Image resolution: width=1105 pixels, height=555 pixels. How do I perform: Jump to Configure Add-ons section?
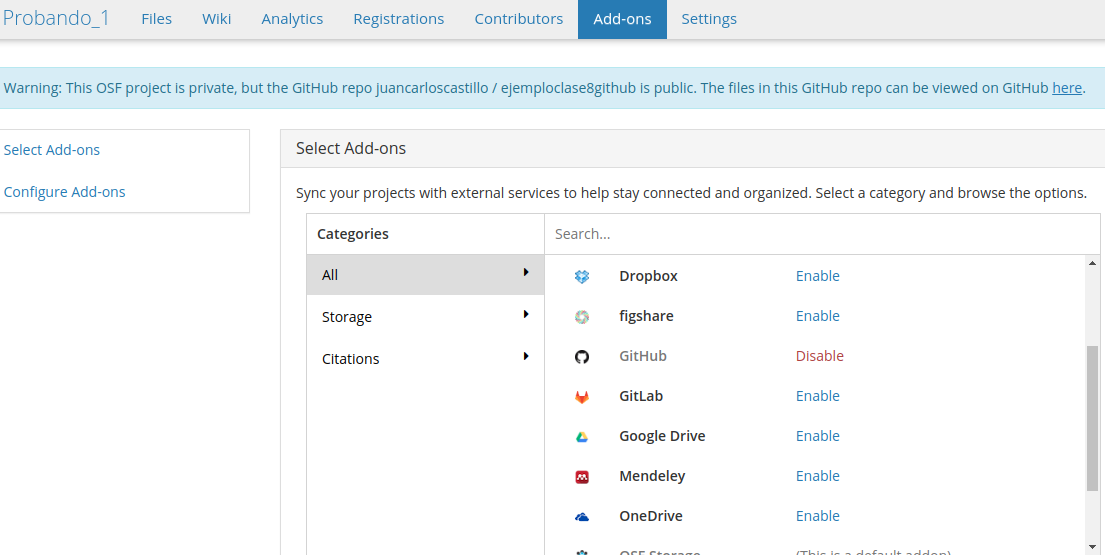pyautogui.click(x=64, y=192)
